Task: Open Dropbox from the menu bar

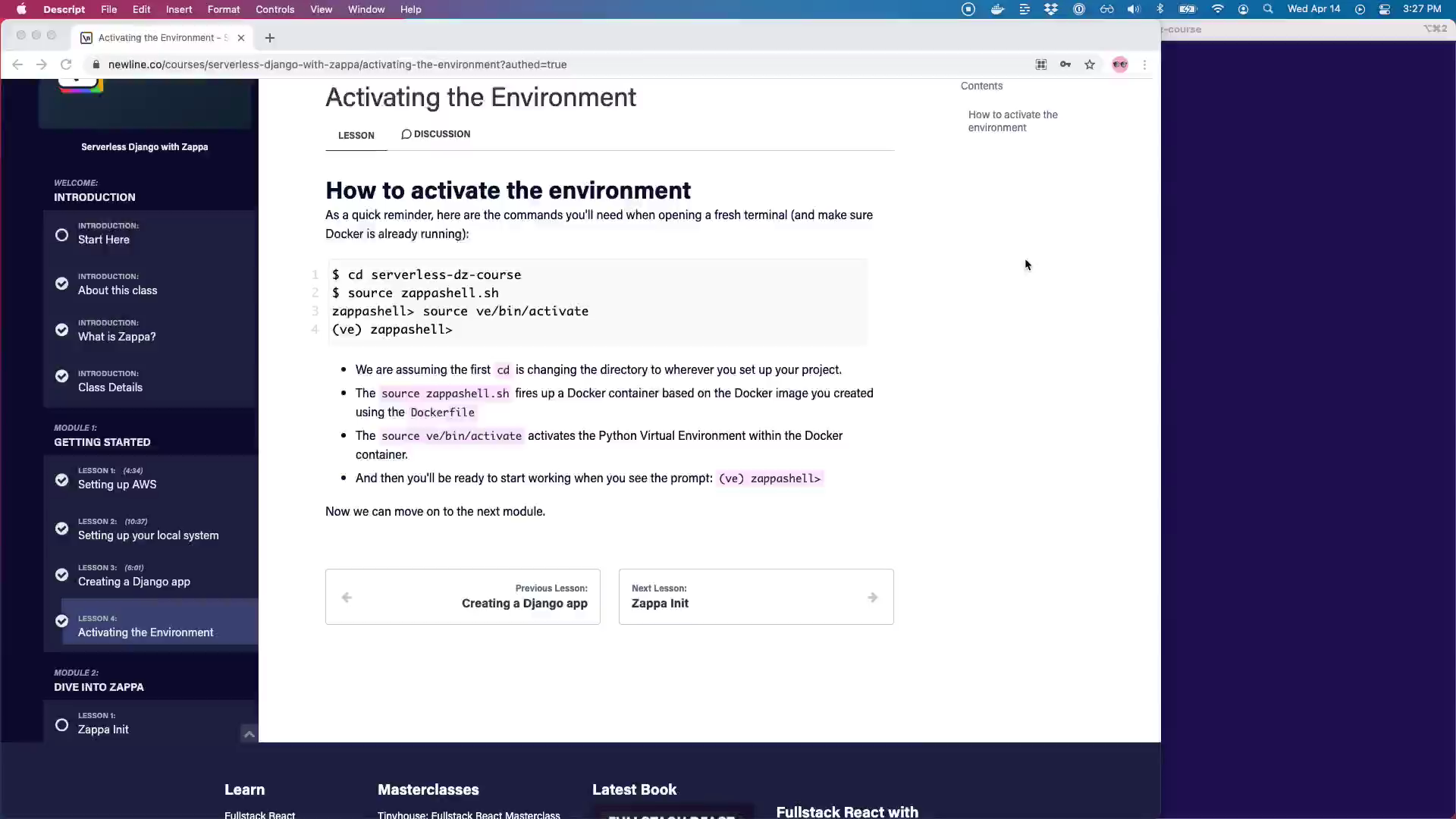Action: click(1051, 9)
